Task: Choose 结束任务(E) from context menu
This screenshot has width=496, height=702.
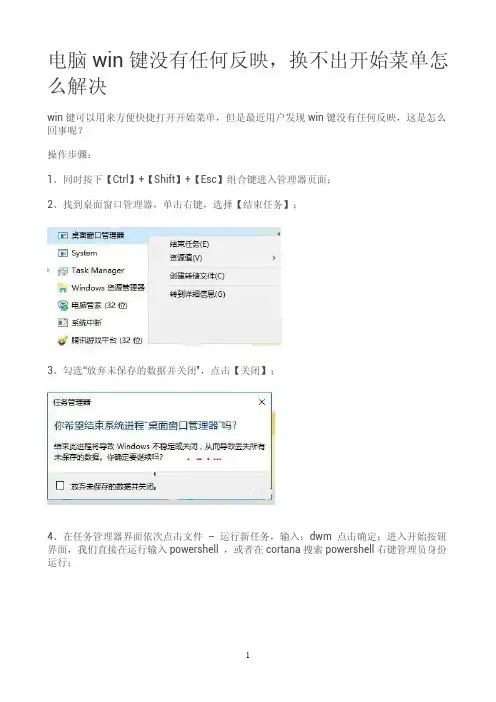Action: [189, 244]
